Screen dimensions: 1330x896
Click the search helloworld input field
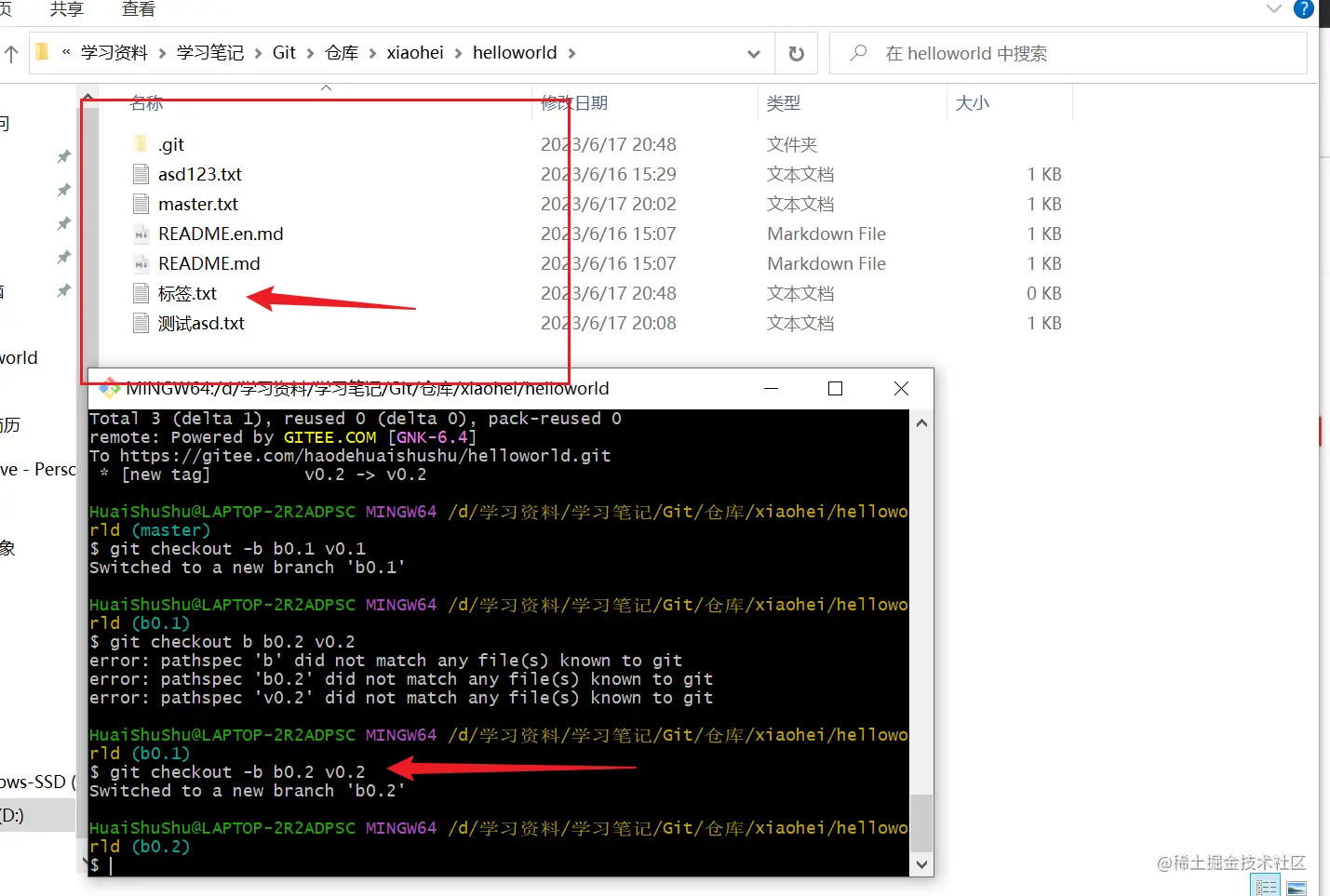point(1068,53)
